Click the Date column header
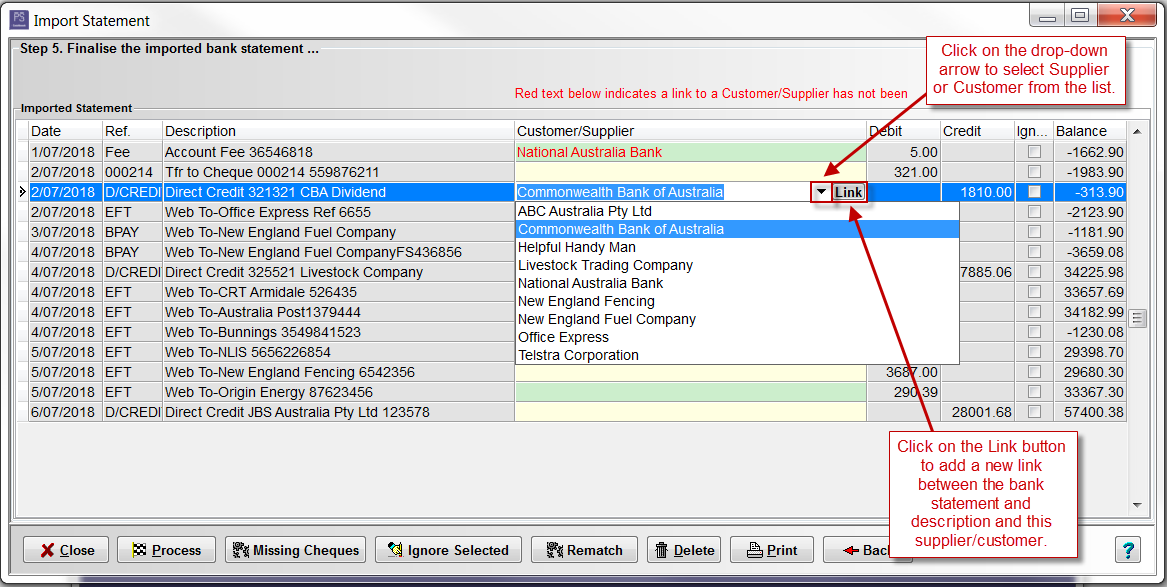 coord(65,131)
